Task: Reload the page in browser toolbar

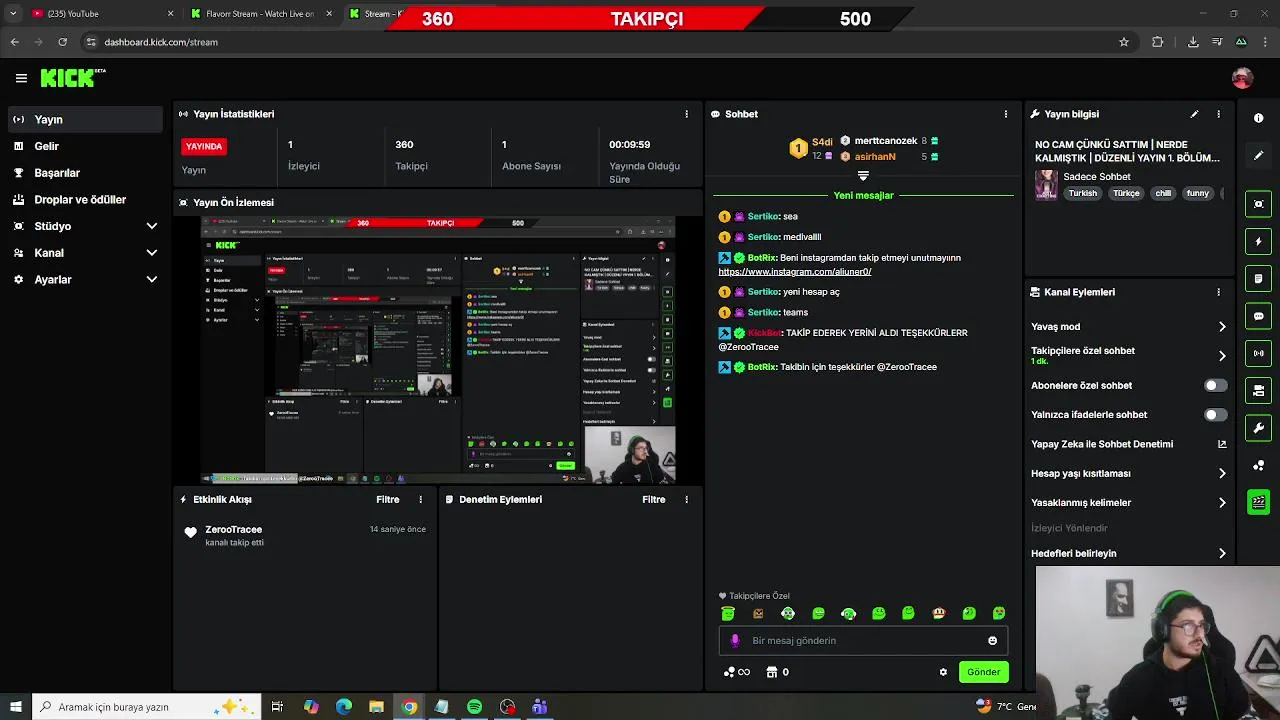Action: tap(62, 42)
